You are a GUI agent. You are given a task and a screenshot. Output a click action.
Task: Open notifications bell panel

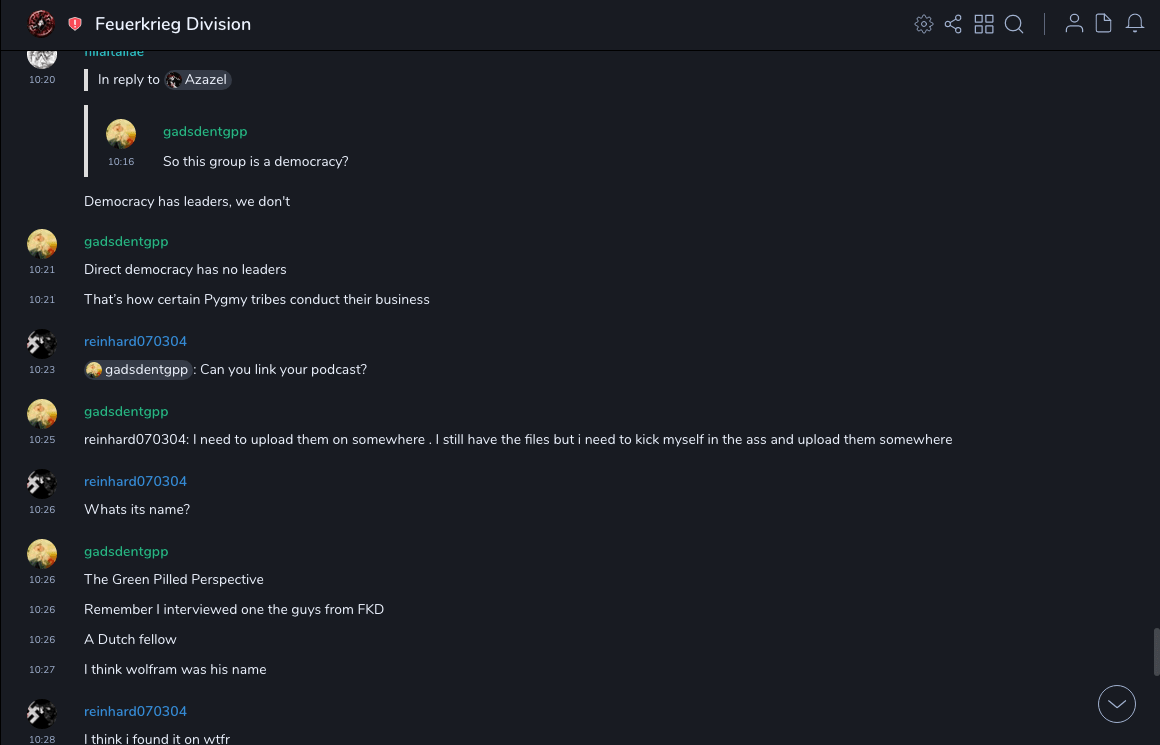pos(1135,24)
